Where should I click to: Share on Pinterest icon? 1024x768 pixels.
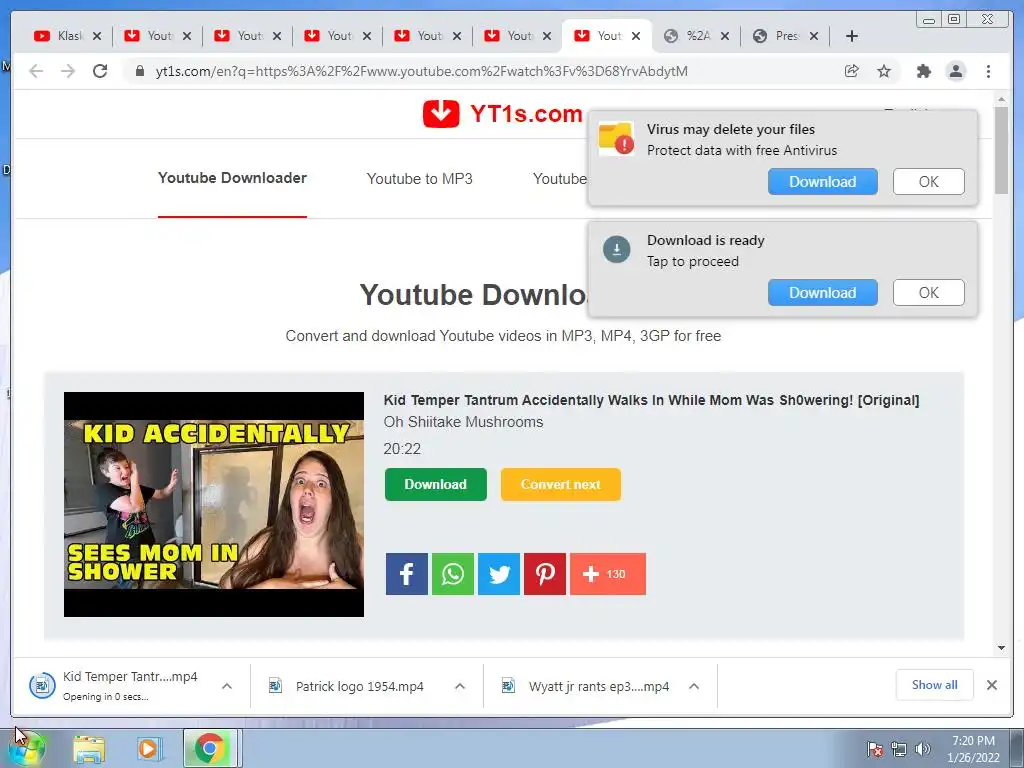tap(545, 574)
